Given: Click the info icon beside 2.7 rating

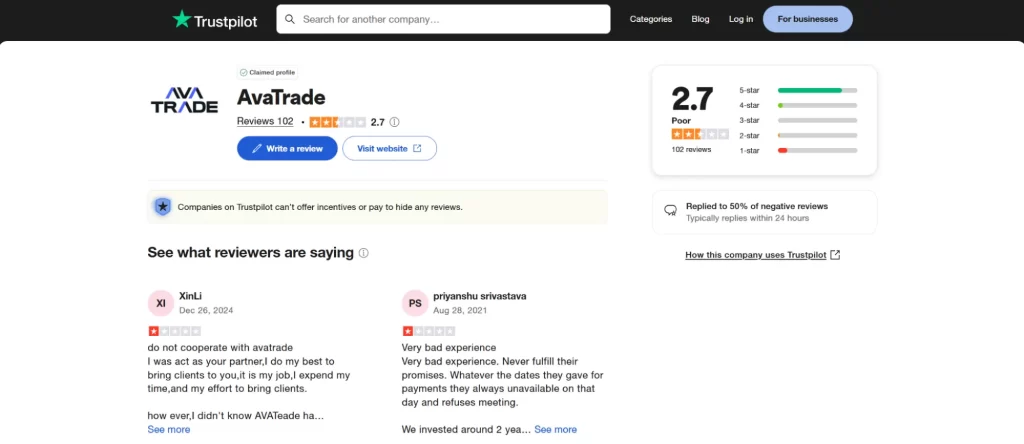Looking at the screenshot, I should click(x=394, y=122).
